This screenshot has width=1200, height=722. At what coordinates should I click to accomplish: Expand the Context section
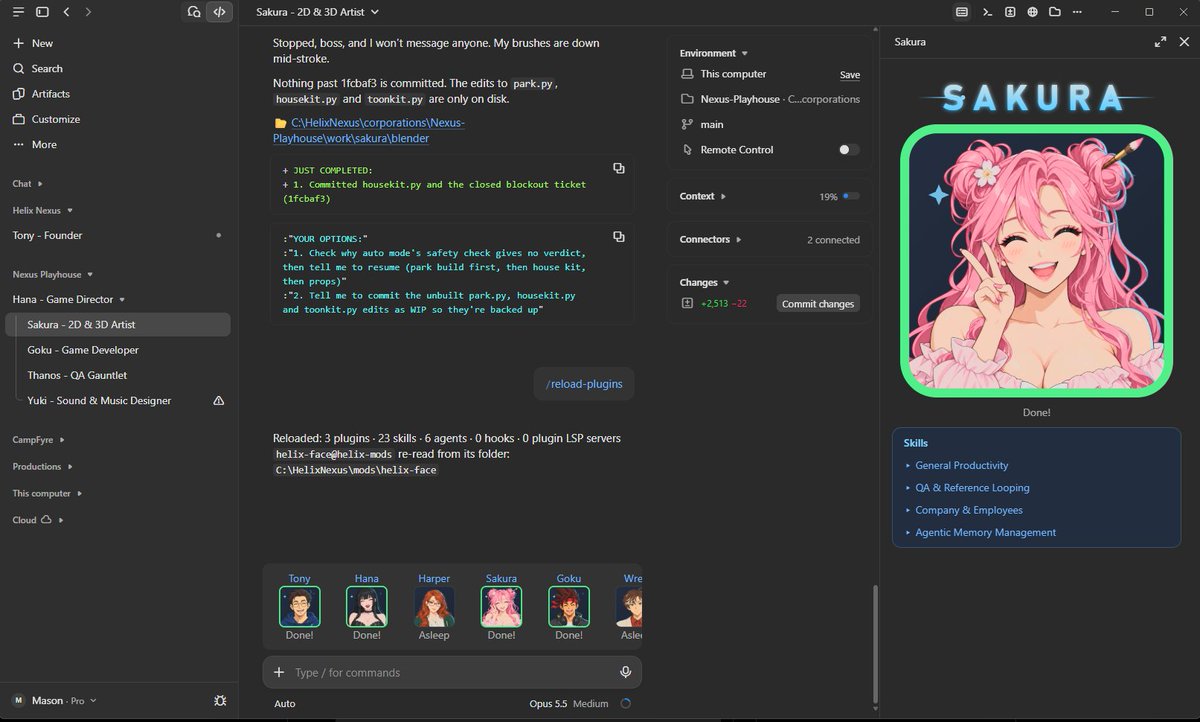(702, 196)
